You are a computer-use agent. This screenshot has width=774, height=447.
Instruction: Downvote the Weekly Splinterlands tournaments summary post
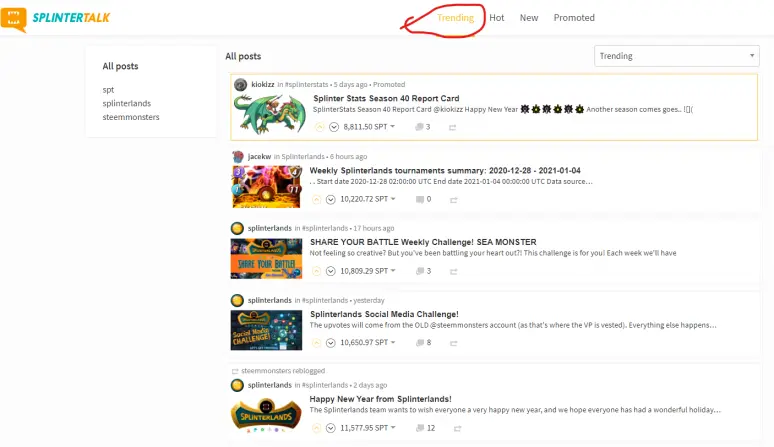coord(331,199)
